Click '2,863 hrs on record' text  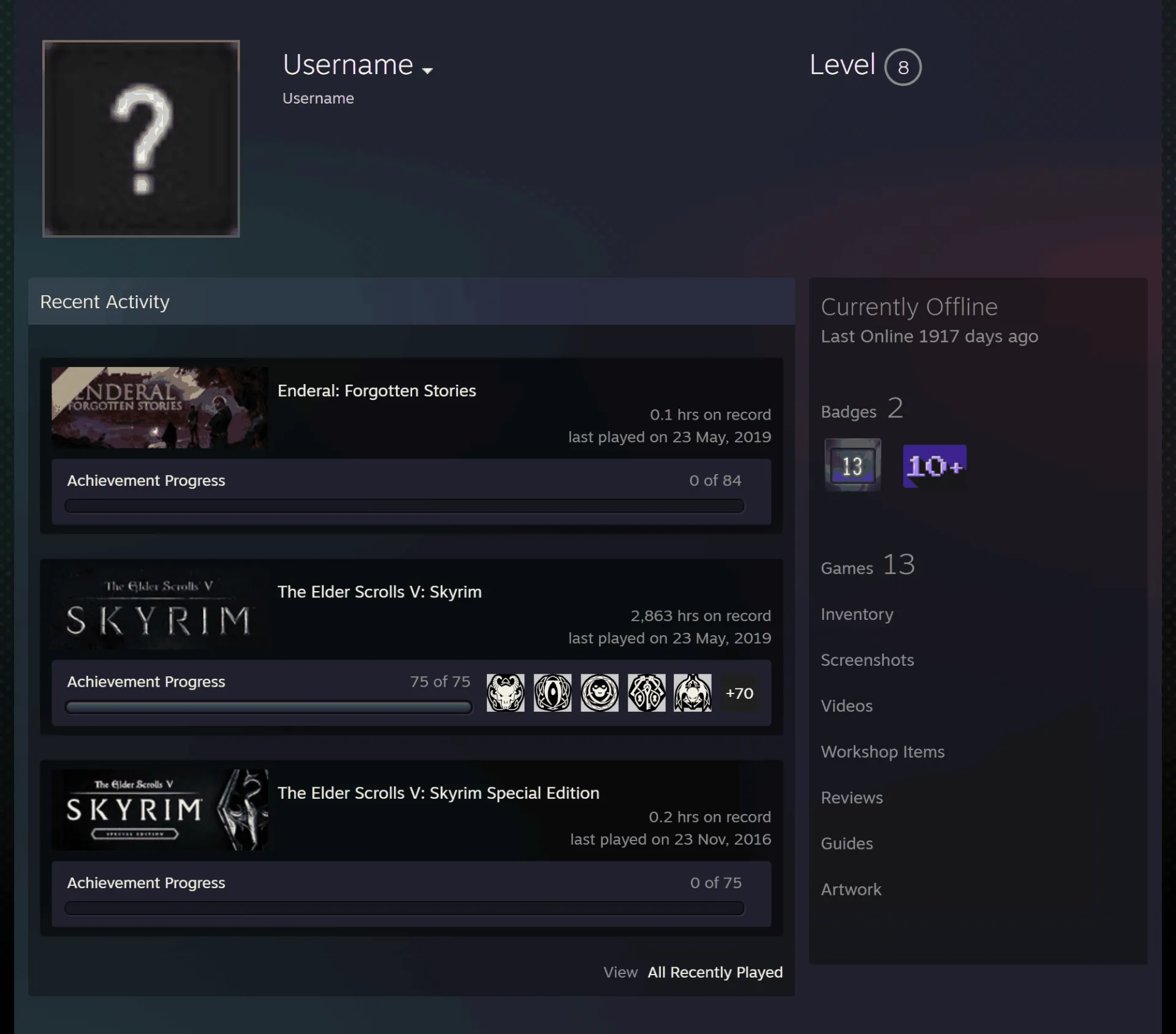click(701, 616)
